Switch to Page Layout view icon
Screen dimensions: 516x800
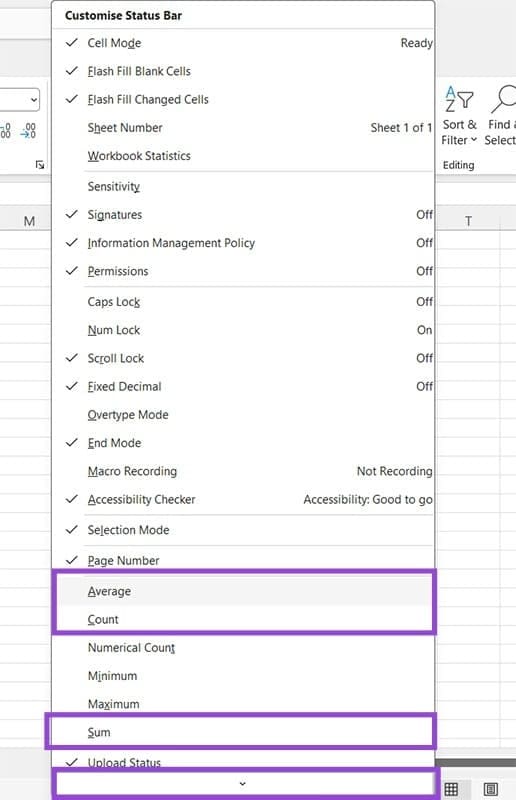coord(490,789)
